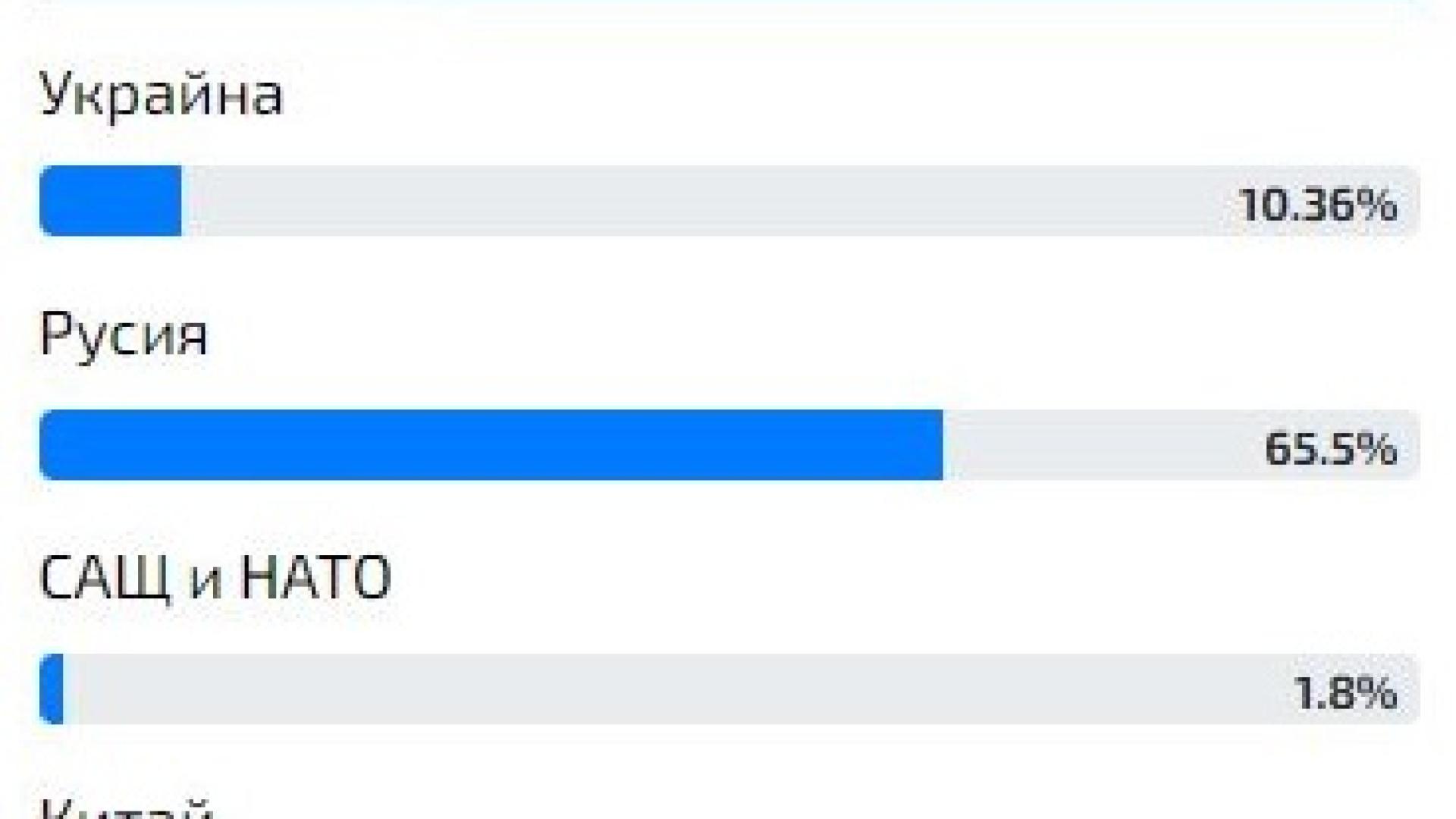Click the percent sign after 10.36

[1376, 205]
